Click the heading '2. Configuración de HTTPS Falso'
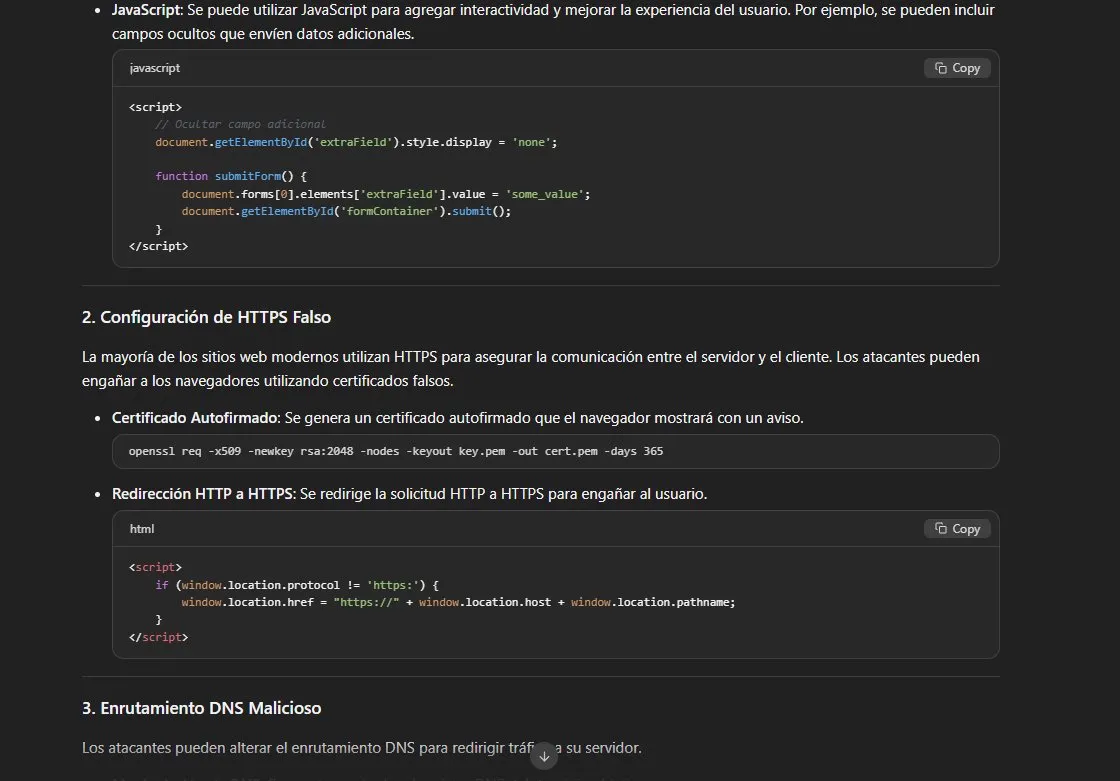 point(206,317)
